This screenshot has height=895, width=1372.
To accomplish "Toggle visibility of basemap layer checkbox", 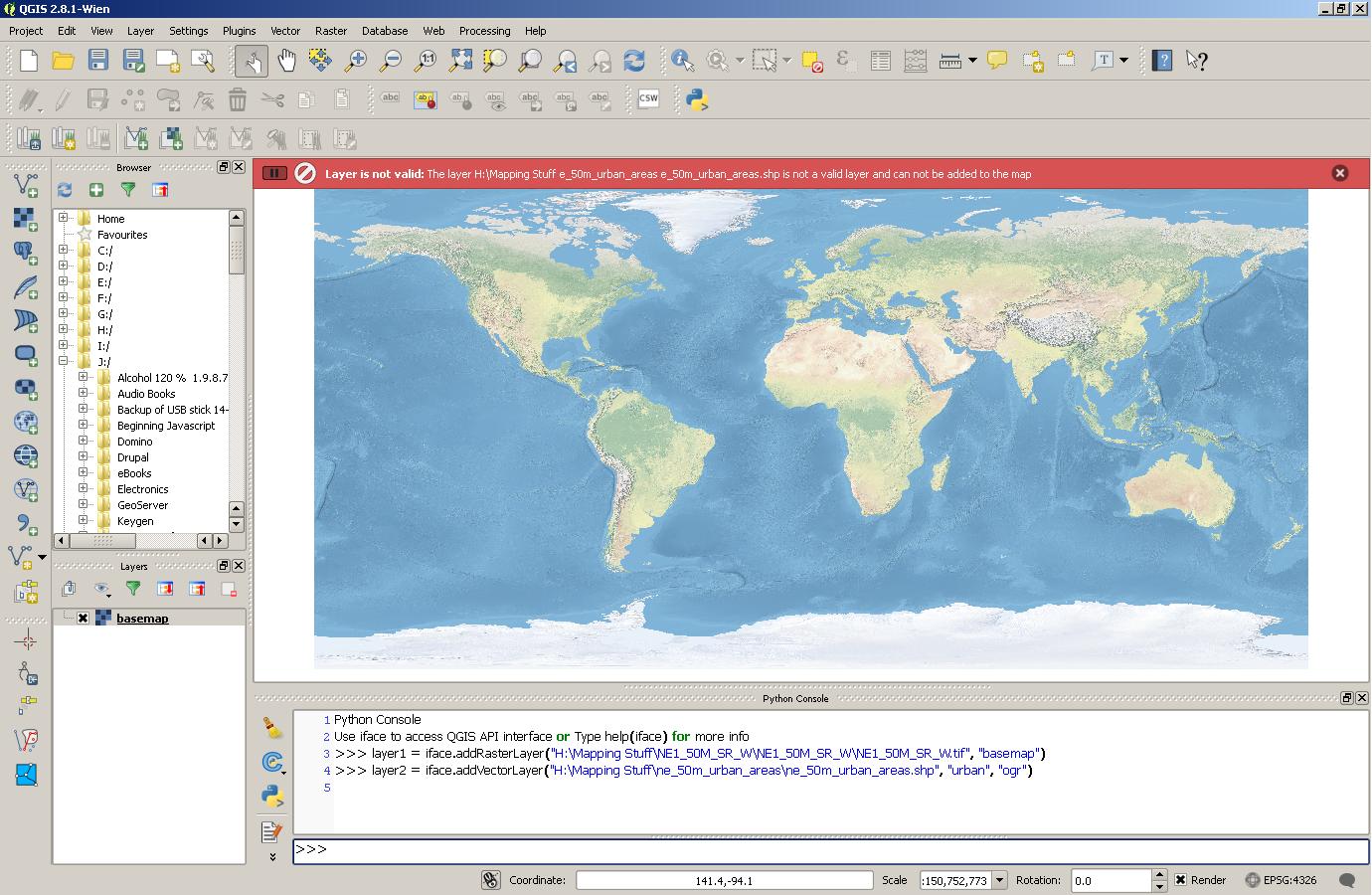I will pos(84,619).
